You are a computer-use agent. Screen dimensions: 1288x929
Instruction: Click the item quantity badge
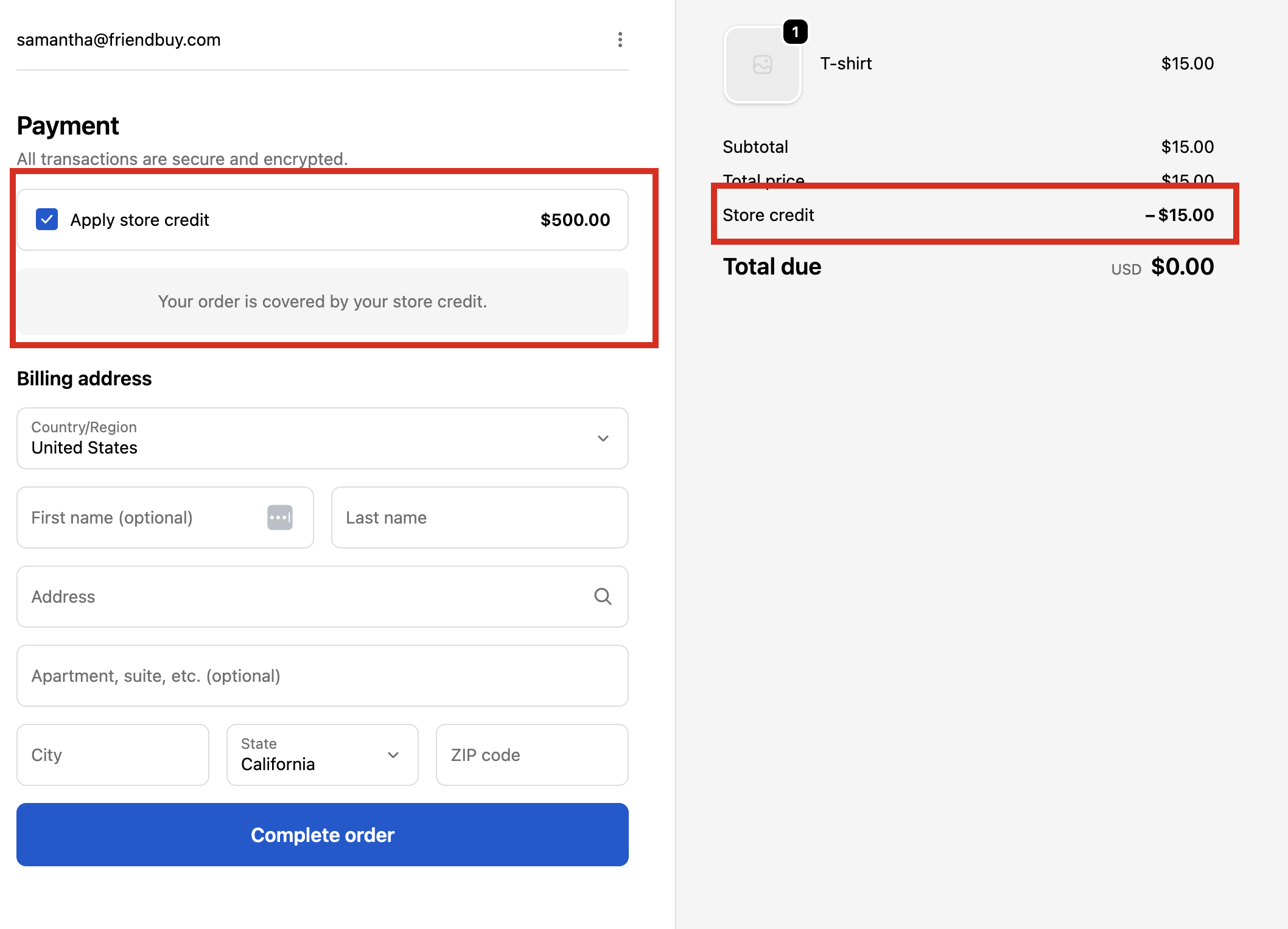click(x=795, y=32)
